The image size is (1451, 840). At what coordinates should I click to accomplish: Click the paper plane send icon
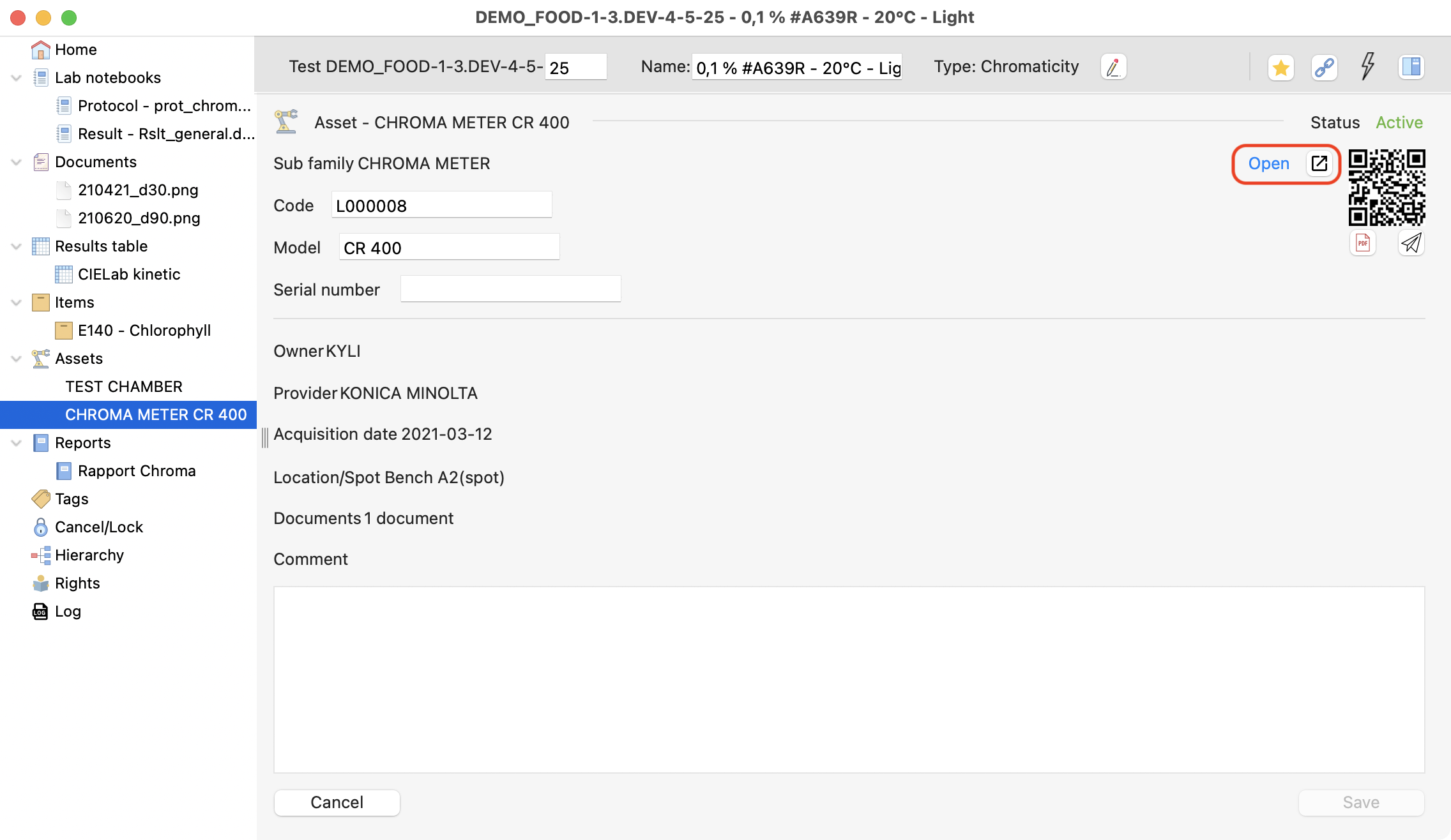1411,243
